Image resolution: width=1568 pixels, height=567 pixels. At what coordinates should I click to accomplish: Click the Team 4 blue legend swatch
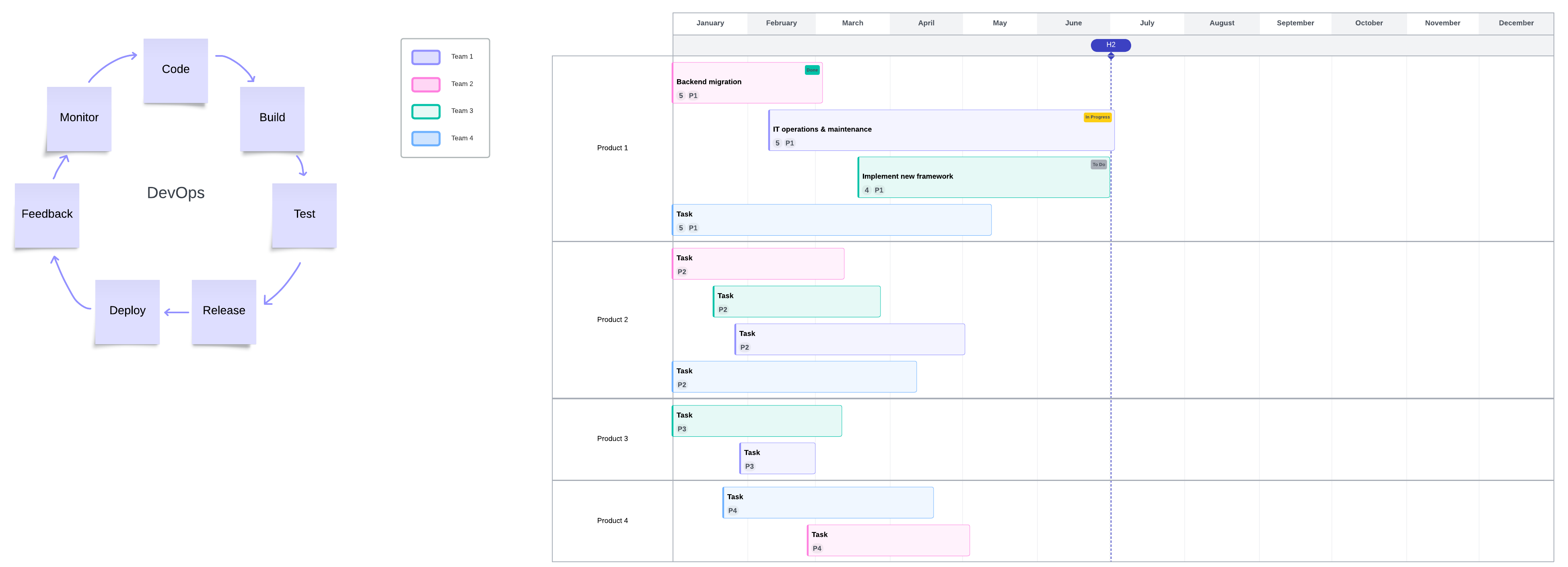click(x=426, y=139)
